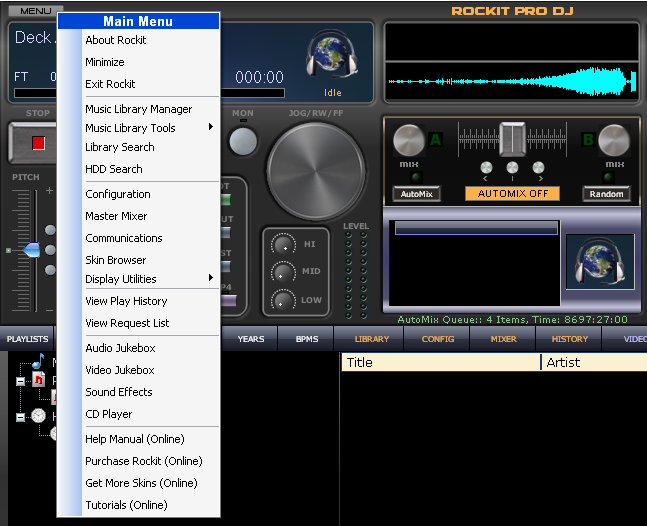Screen dimensions: 647x526
Task: Click the Random button
Action: click(x=606, y=194)
